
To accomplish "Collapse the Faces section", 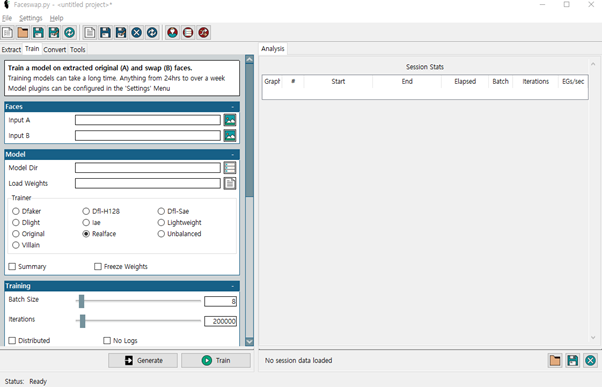I will pyautogui.click(x=233, y=107).
